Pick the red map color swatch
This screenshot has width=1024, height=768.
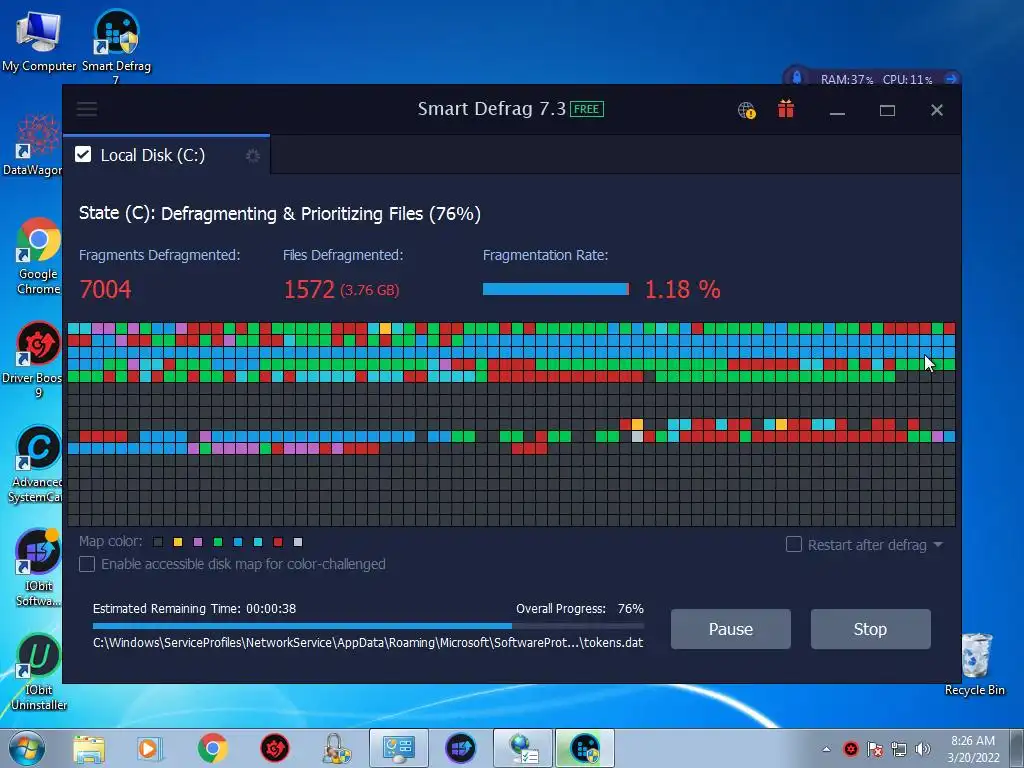tap(278, 542)
